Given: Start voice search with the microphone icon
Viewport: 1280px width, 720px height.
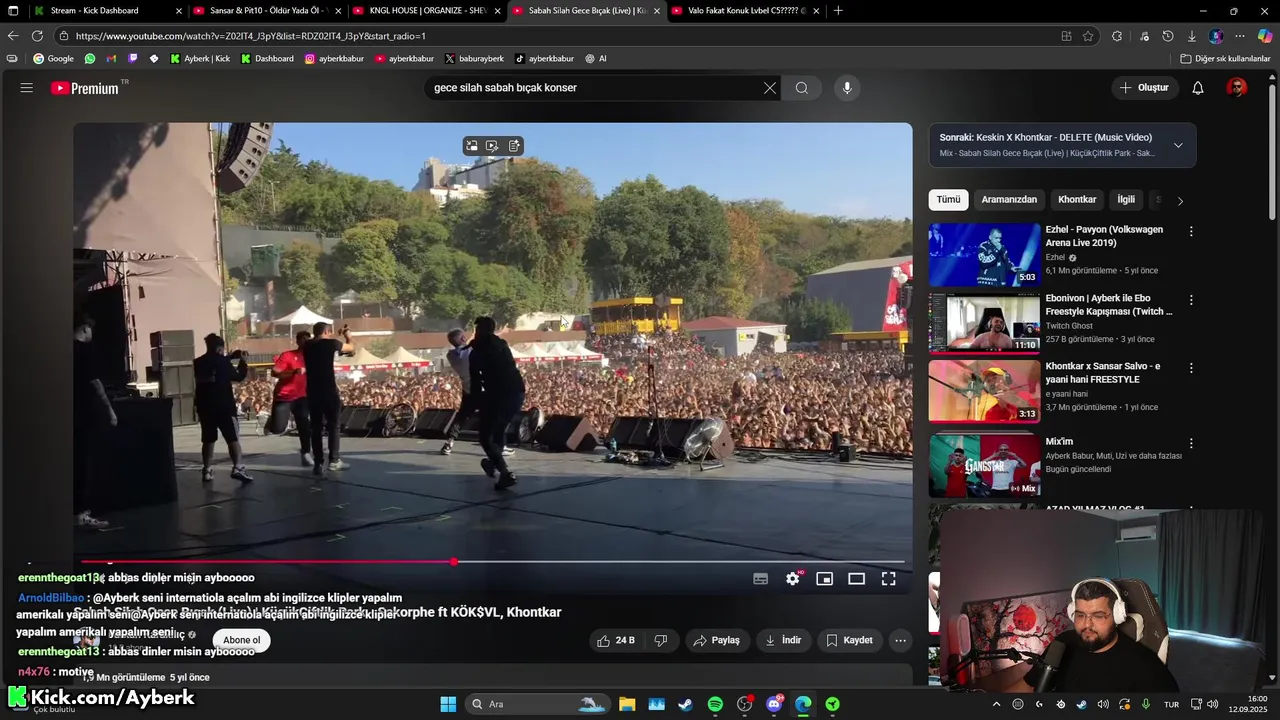Looking at the screenshot, I should coord(847,88).
